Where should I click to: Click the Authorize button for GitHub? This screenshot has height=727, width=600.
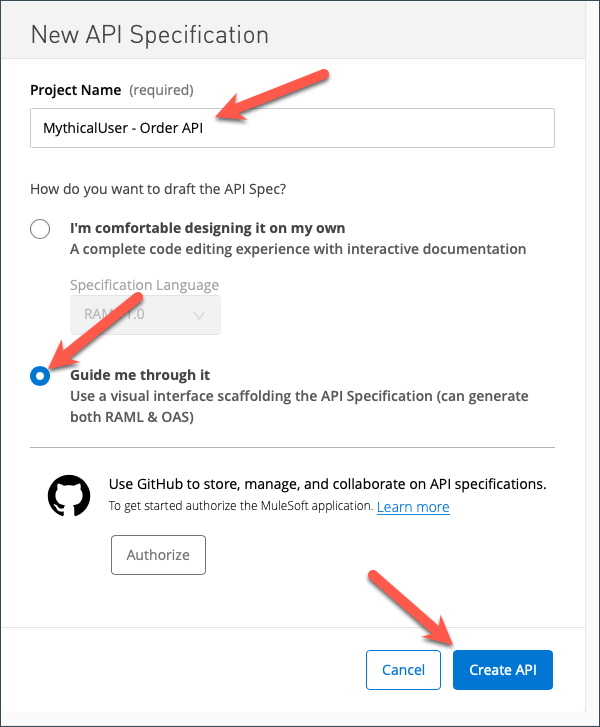(x=159, y=555)
